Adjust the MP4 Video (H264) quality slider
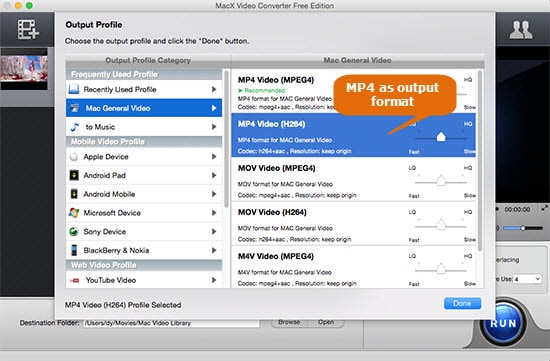This screenshot has height=361, width=550. 441,137
